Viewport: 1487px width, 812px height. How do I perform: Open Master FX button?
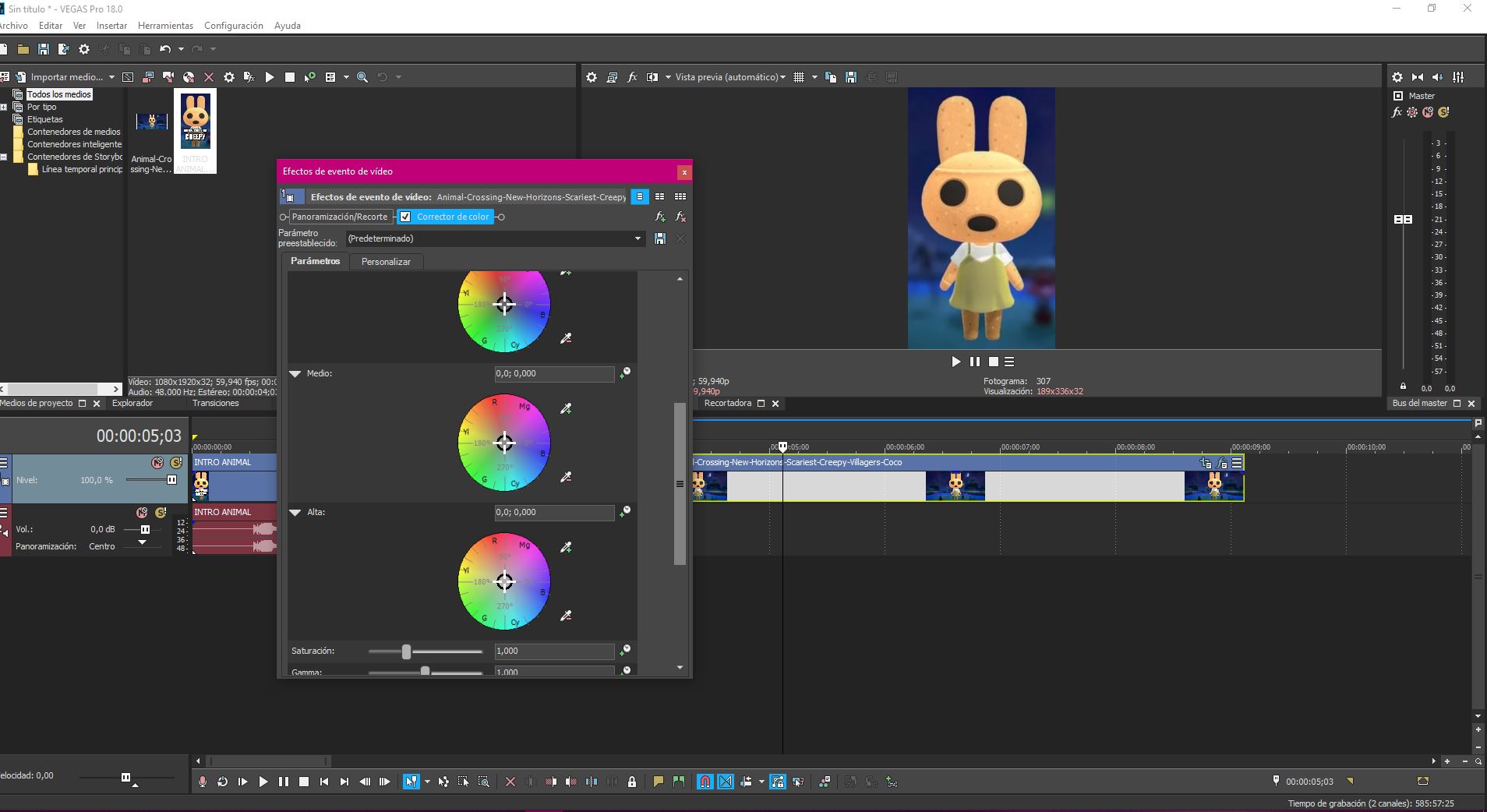[1397, 112]
